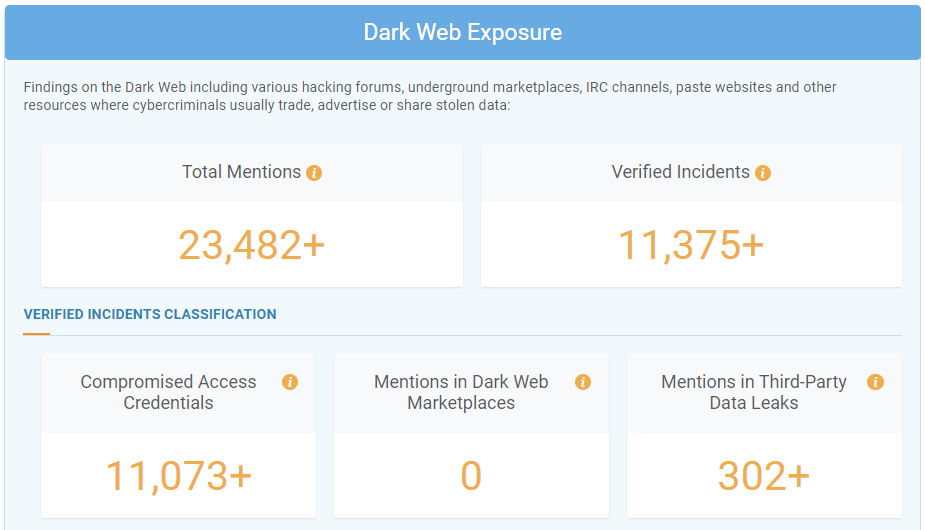The width and height of the screenshot is (925, 530).
Task: Click the Total Mentions card title
Action: pyautogui.click(x=241, y=172)
